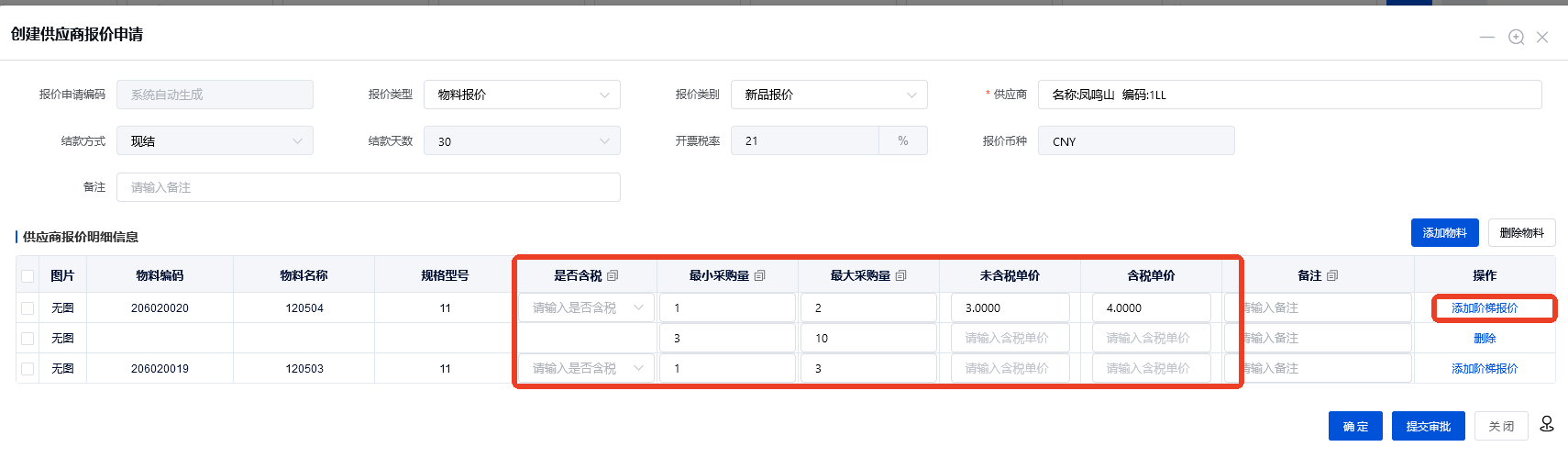Click 最小采购量 input in row 206020020
The width and height of the screenshot is (1568, 458).
tap(728, 307)
